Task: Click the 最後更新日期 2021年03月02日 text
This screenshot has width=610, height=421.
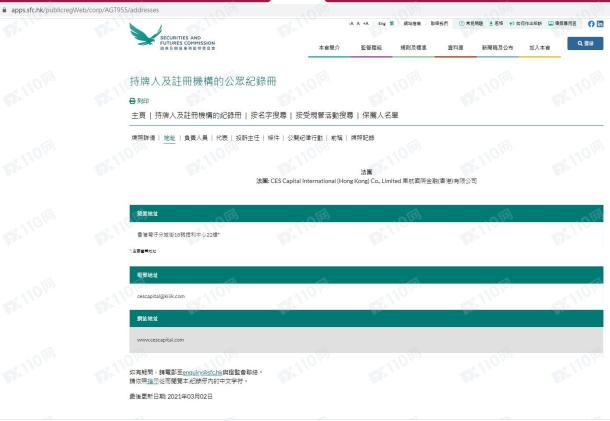Action: tap(171, 396)
